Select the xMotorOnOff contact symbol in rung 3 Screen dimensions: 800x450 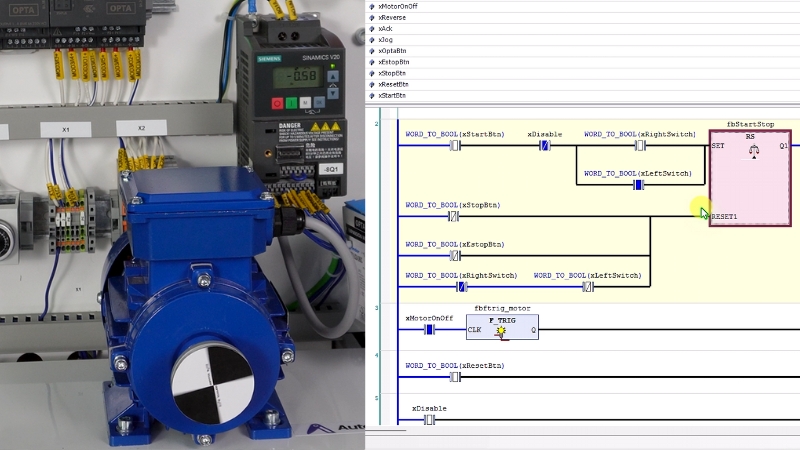[429, 330]
